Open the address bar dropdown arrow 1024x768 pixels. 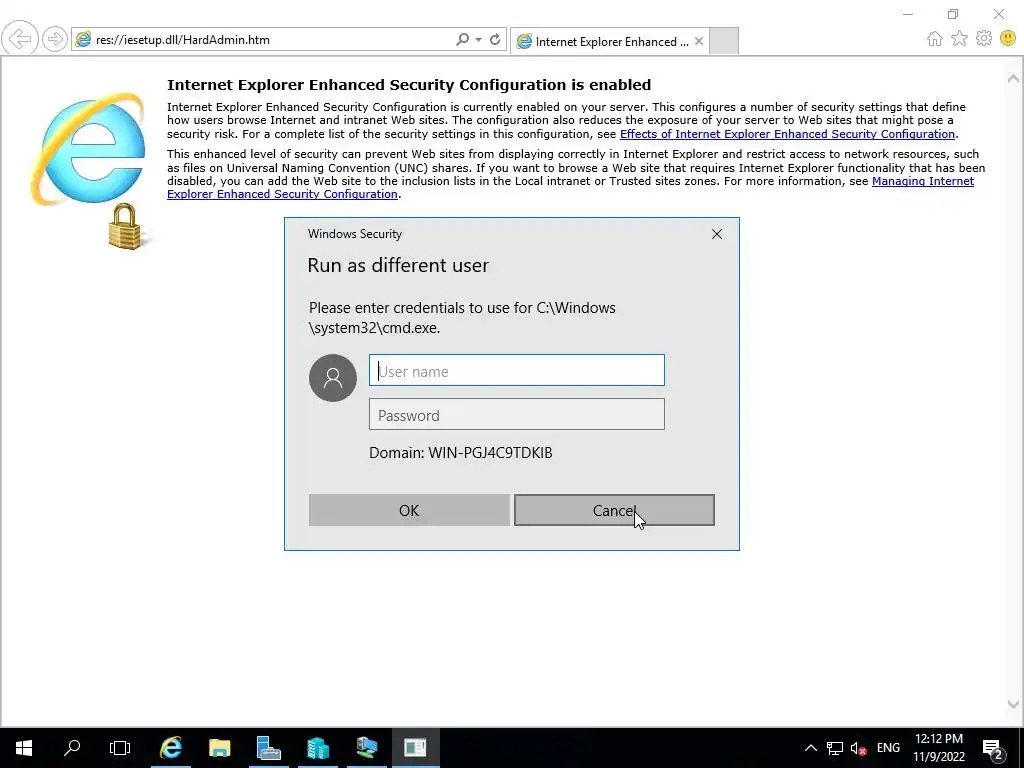[x=479, y=39]
